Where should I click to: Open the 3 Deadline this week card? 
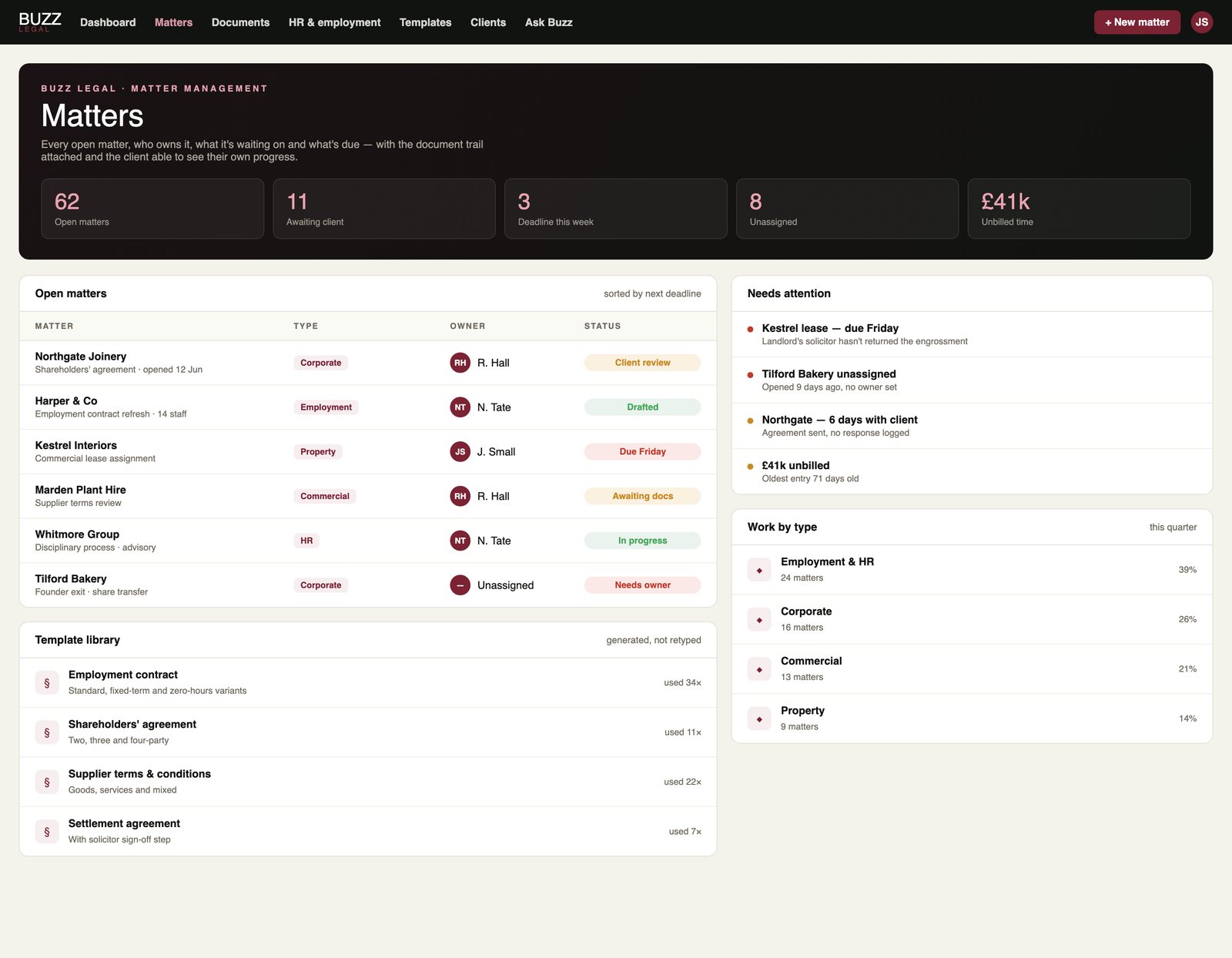[616, 209]
